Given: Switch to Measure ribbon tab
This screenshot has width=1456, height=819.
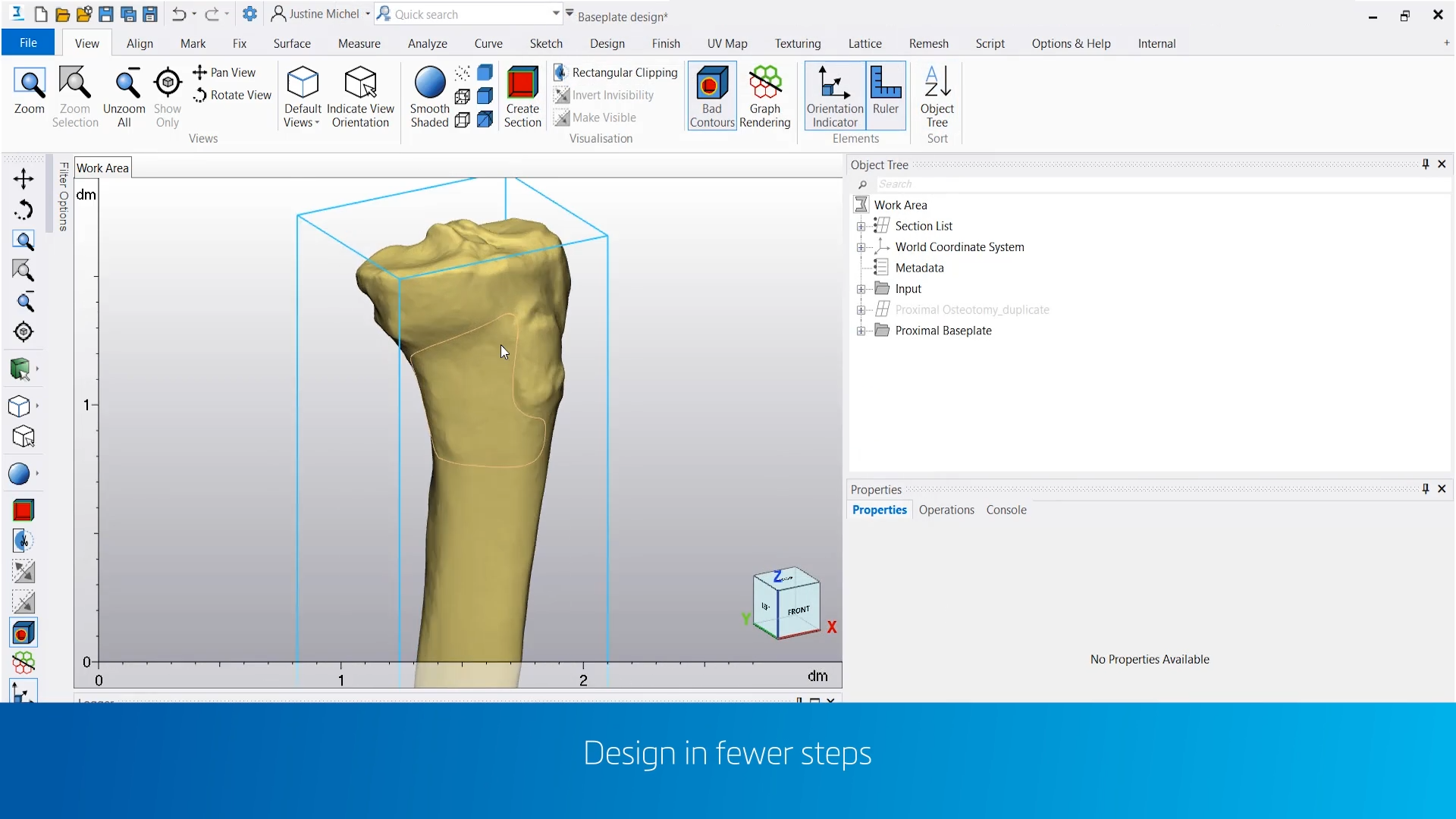Looking at the screenshot, I should click(359, 43).
